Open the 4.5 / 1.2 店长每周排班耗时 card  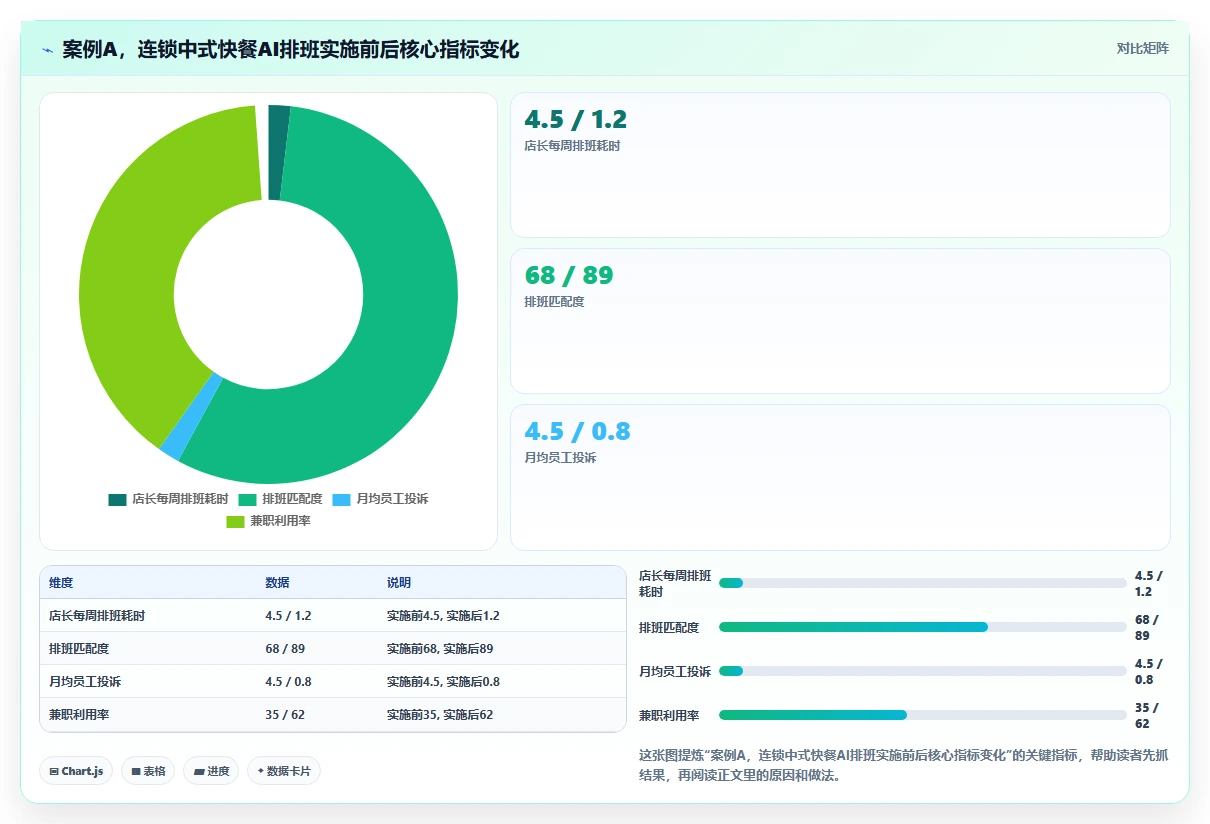[840, 165]
